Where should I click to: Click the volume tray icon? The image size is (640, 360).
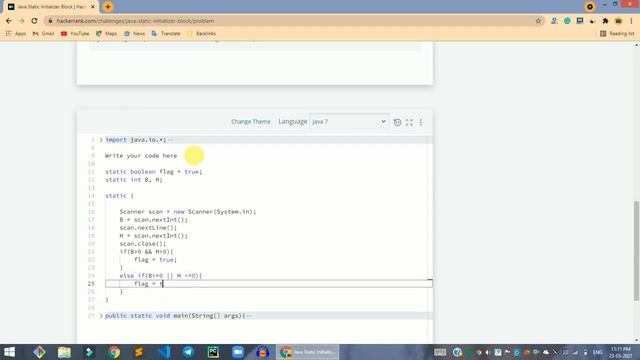[488, 352]
